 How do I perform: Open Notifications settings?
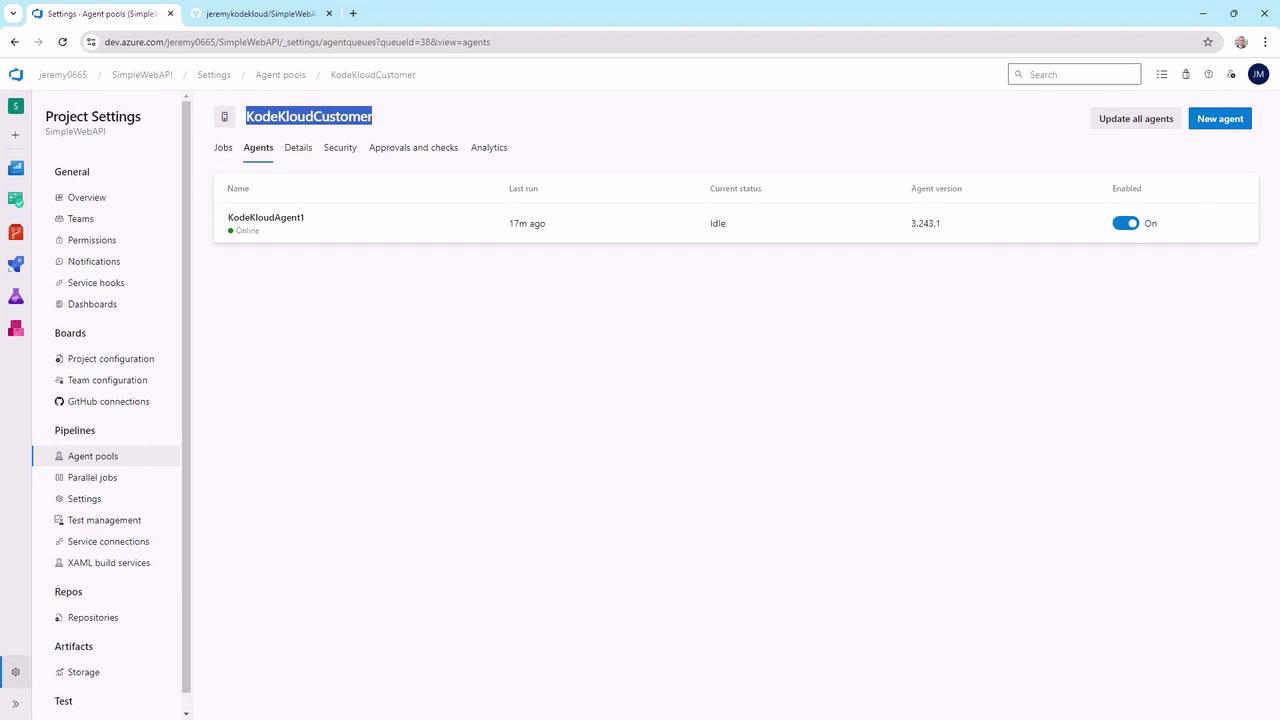(94, 262)
